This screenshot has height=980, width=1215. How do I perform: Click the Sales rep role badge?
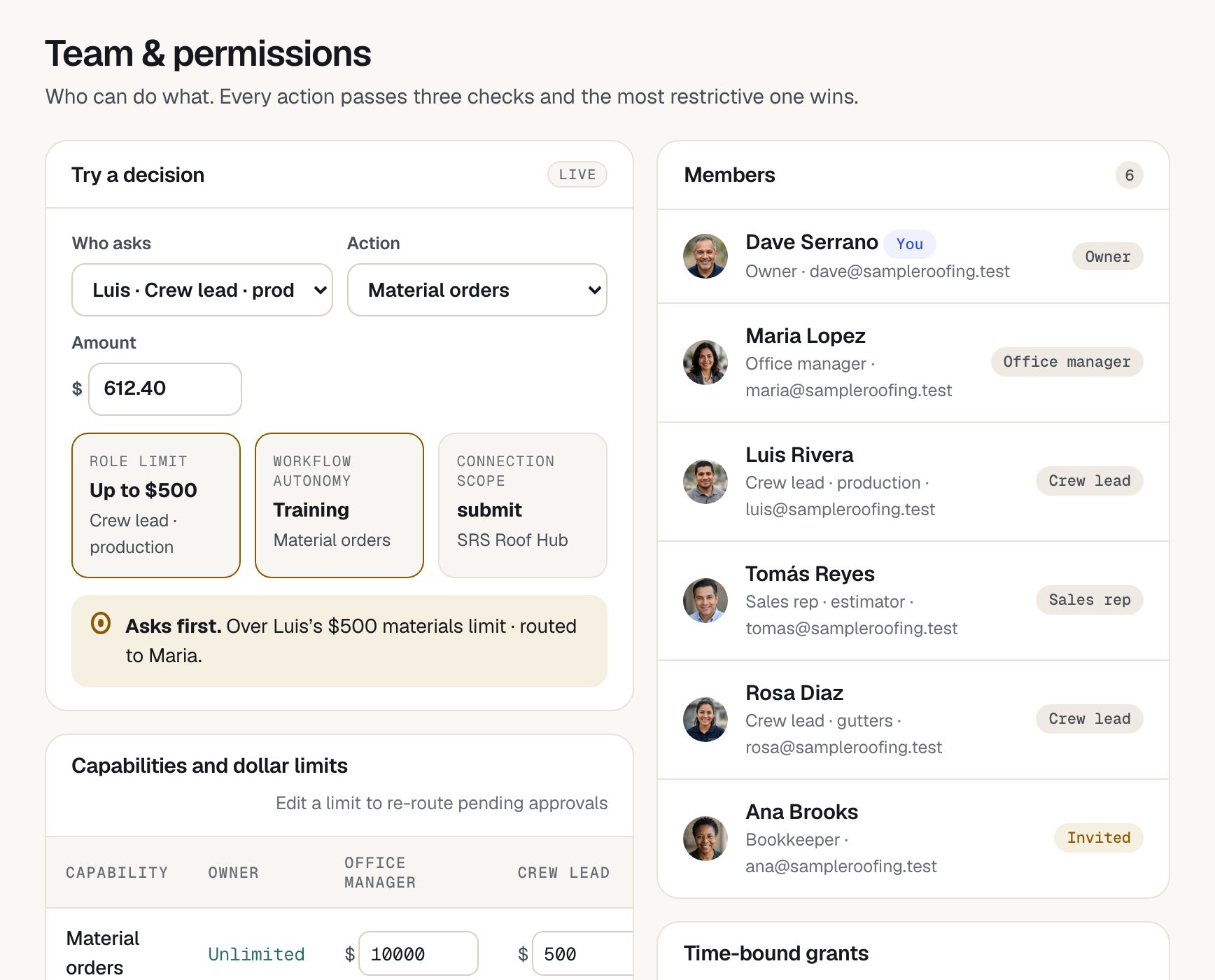point(1090,600)
